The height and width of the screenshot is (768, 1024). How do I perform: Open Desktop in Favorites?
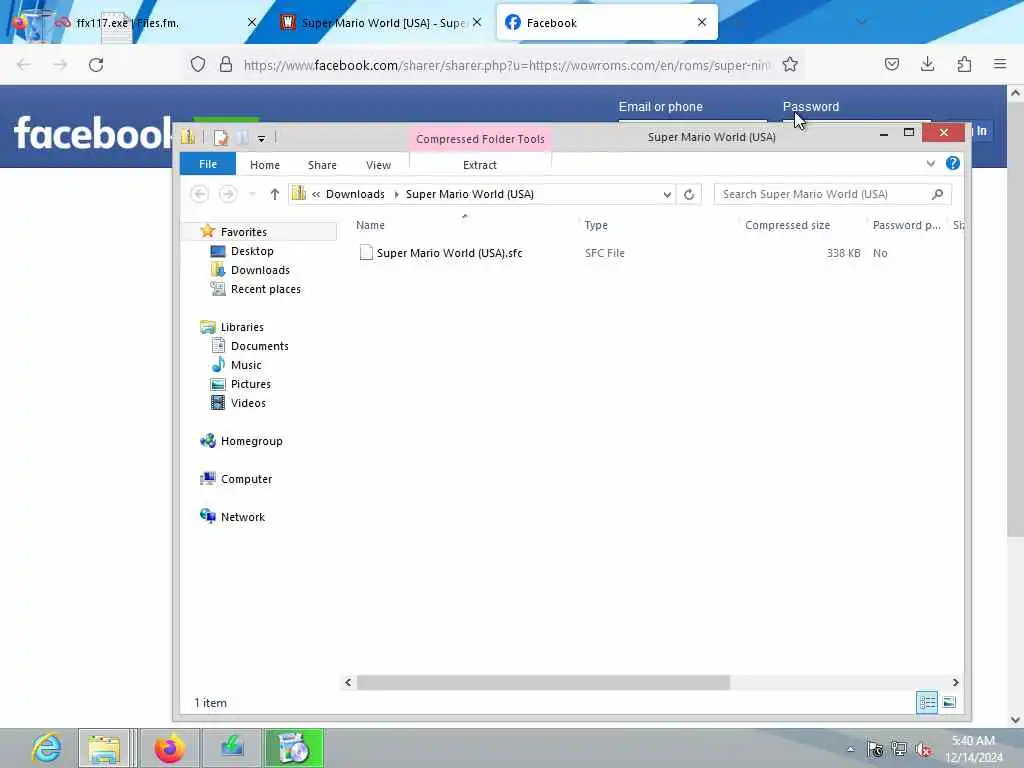252,251
